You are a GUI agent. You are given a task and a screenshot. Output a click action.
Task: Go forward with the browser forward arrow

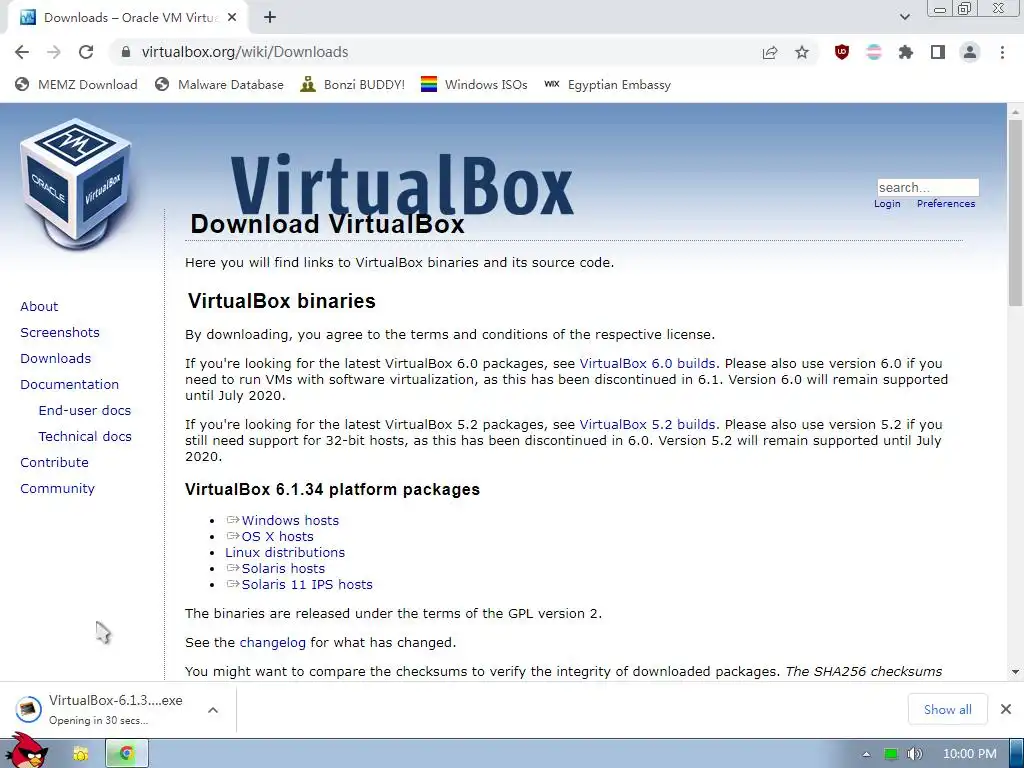[x=54, y=52]
